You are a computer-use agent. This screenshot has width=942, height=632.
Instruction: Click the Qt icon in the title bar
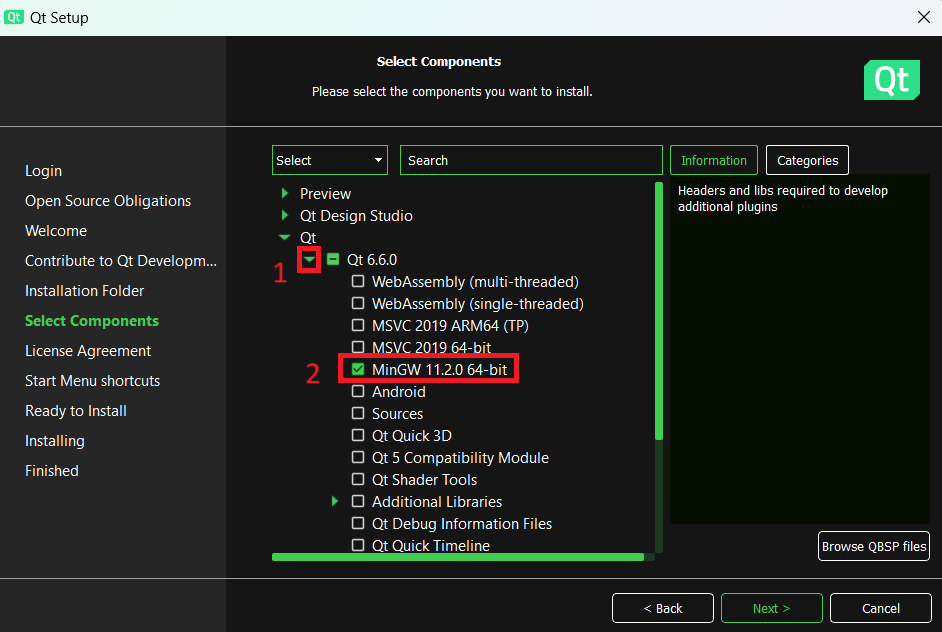coord(14,17)
